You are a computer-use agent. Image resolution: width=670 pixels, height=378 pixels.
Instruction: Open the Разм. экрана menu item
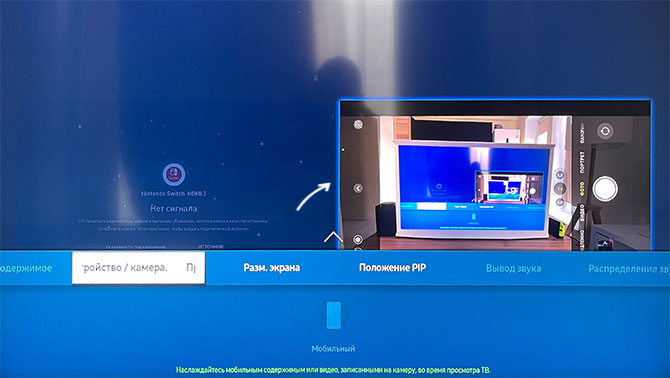pyautogui.click(x=272, y=268)
